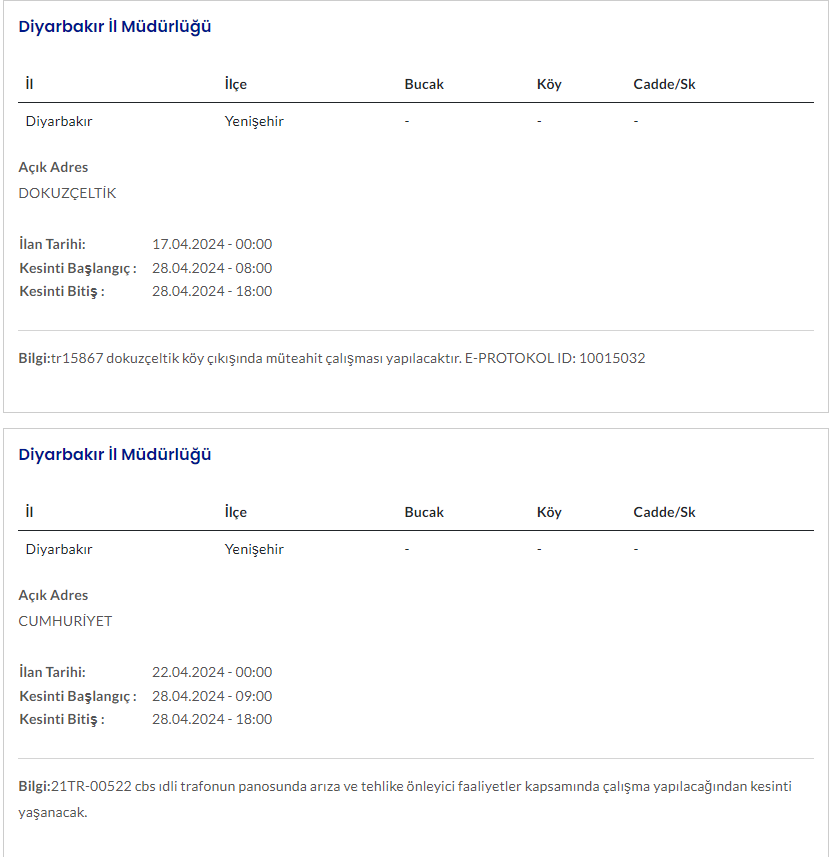The image size is (829, 857).
Task: Click the Cadde/Sk header in the first table
Action: point(664,84)
